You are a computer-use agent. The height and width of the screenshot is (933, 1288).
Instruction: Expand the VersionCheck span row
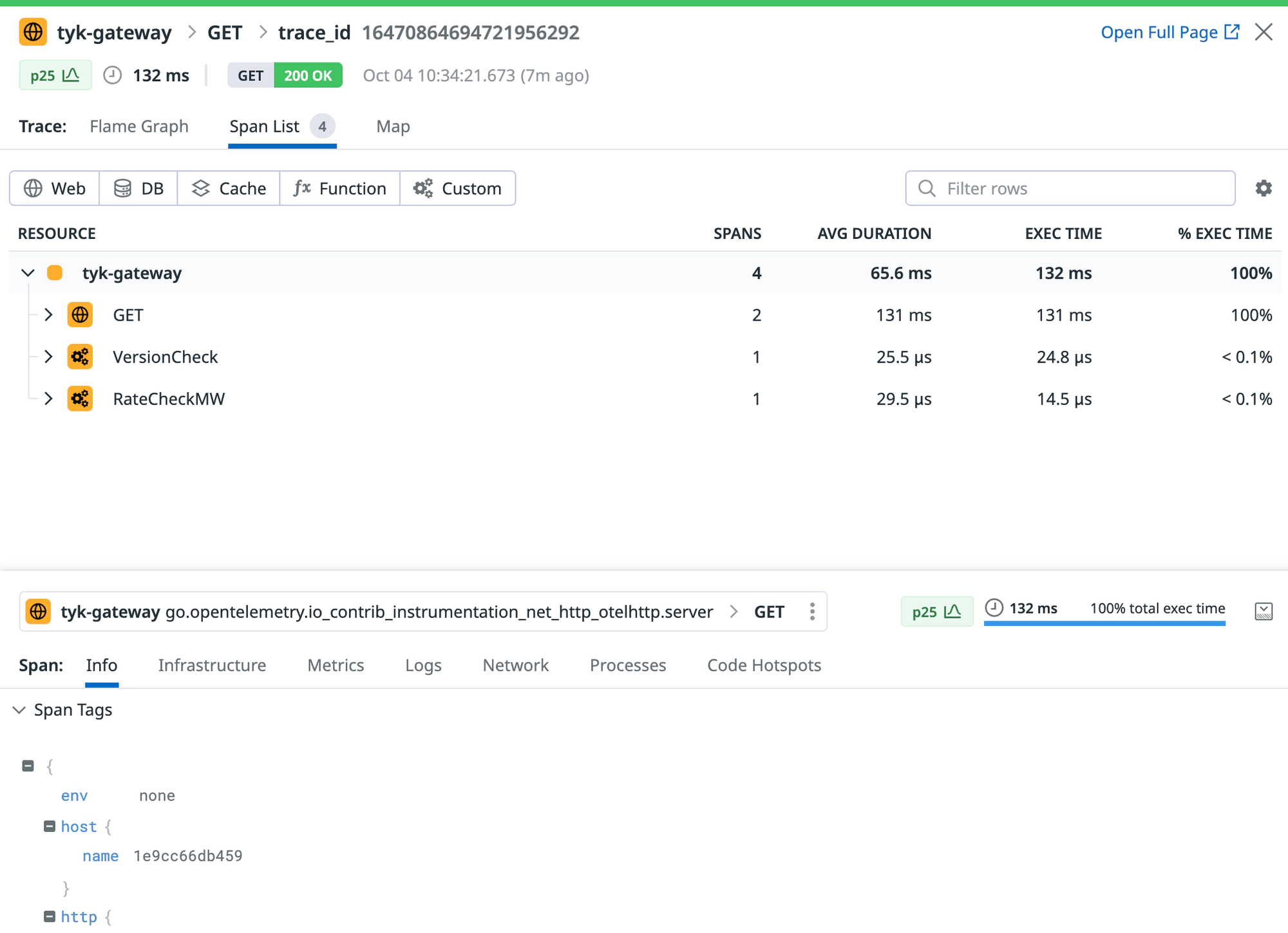click(49, 357)
